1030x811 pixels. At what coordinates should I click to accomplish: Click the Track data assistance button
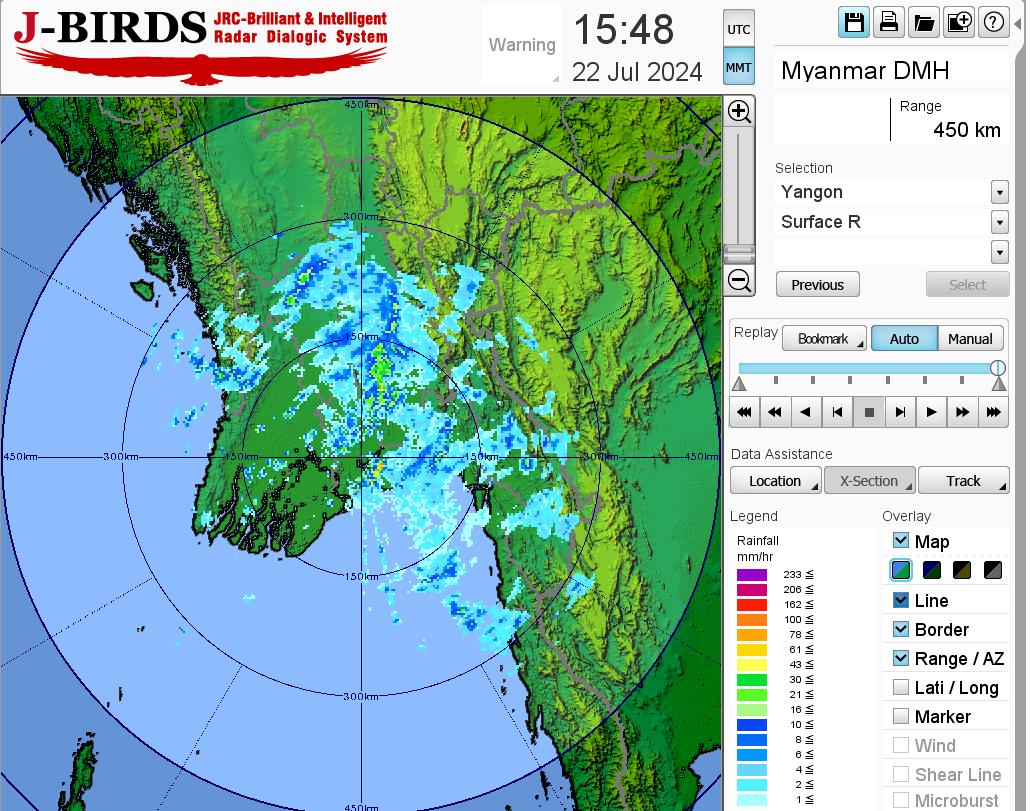tap(964, 481)
